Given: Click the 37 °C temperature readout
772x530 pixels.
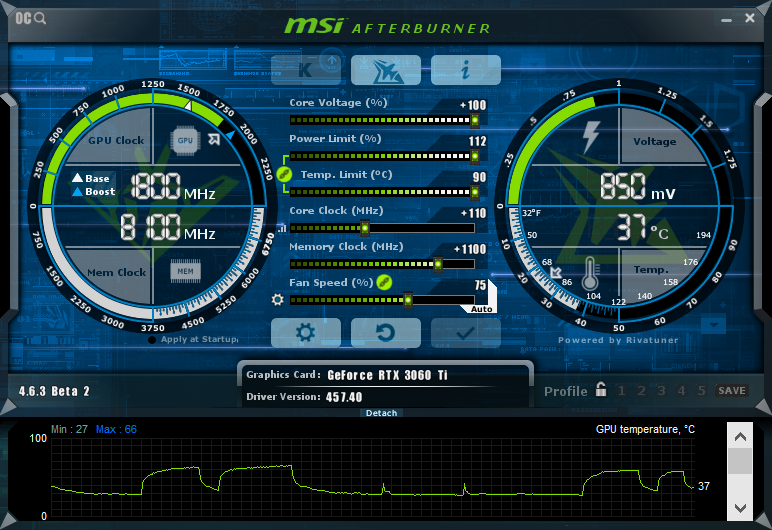Looking at the screenshot, I should (x=643, y=227).
